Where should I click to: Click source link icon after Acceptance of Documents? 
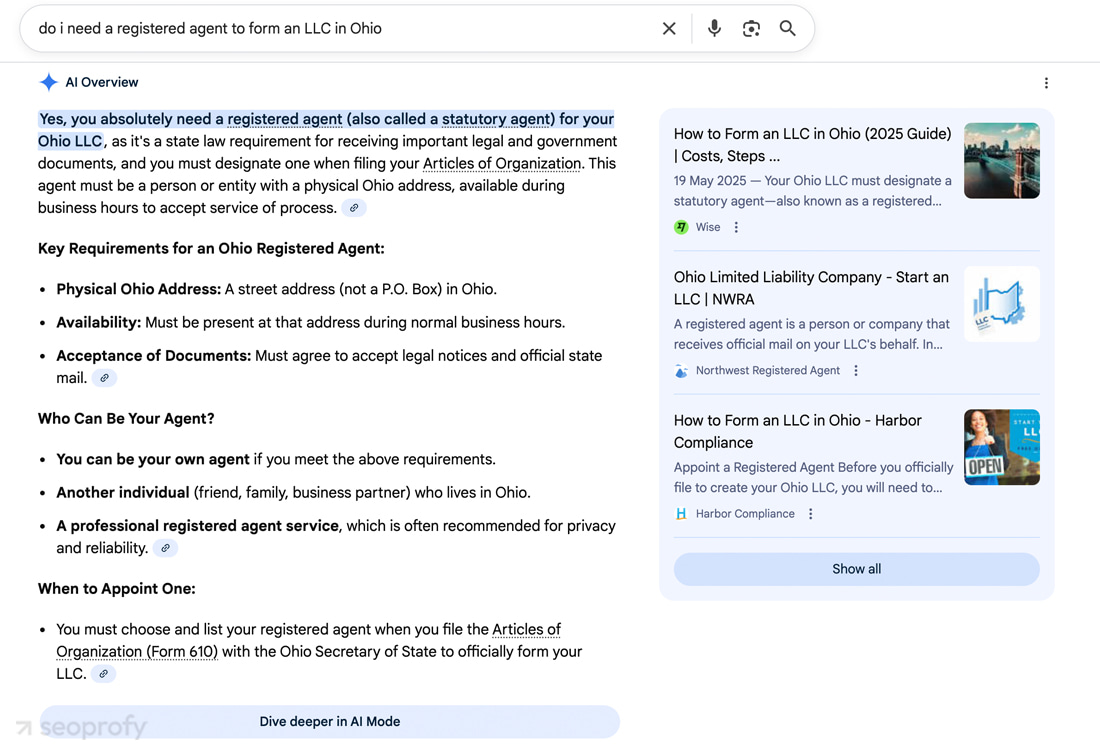tap(104, 378)
